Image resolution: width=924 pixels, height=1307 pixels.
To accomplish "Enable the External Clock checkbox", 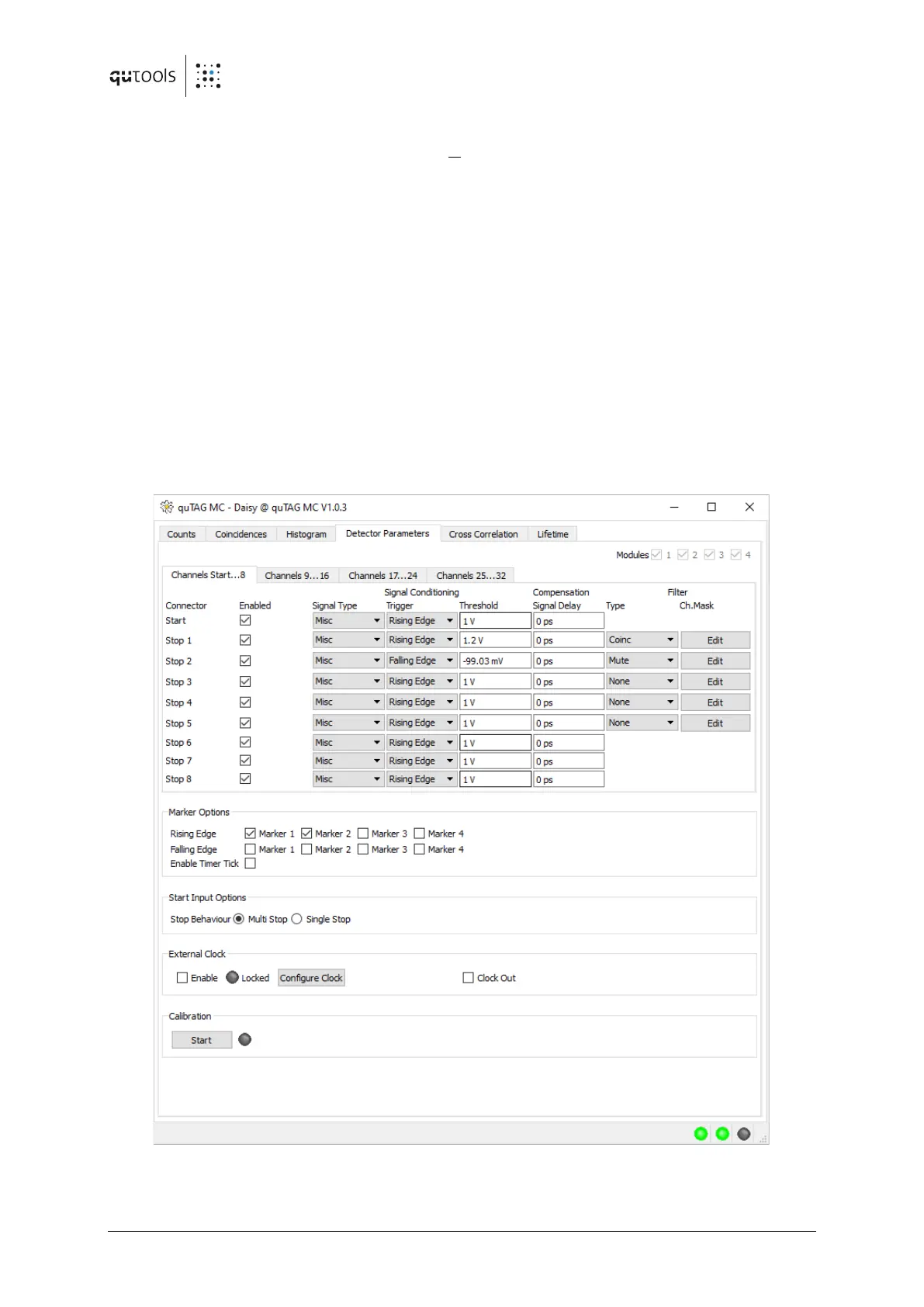I will [x=182, y=978].
